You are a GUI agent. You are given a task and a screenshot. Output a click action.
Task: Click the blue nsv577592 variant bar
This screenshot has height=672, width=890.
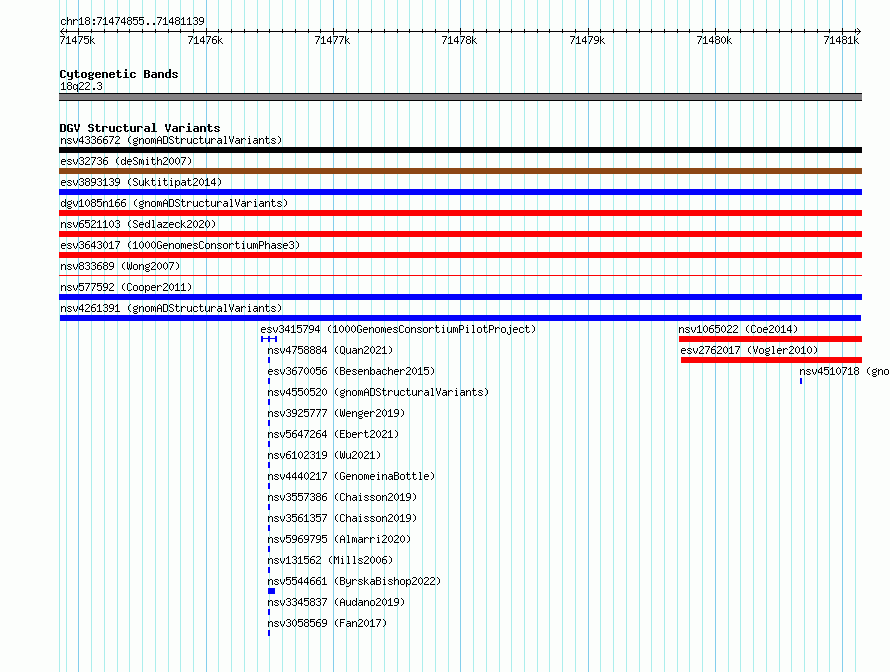click(x=460, y=297)
